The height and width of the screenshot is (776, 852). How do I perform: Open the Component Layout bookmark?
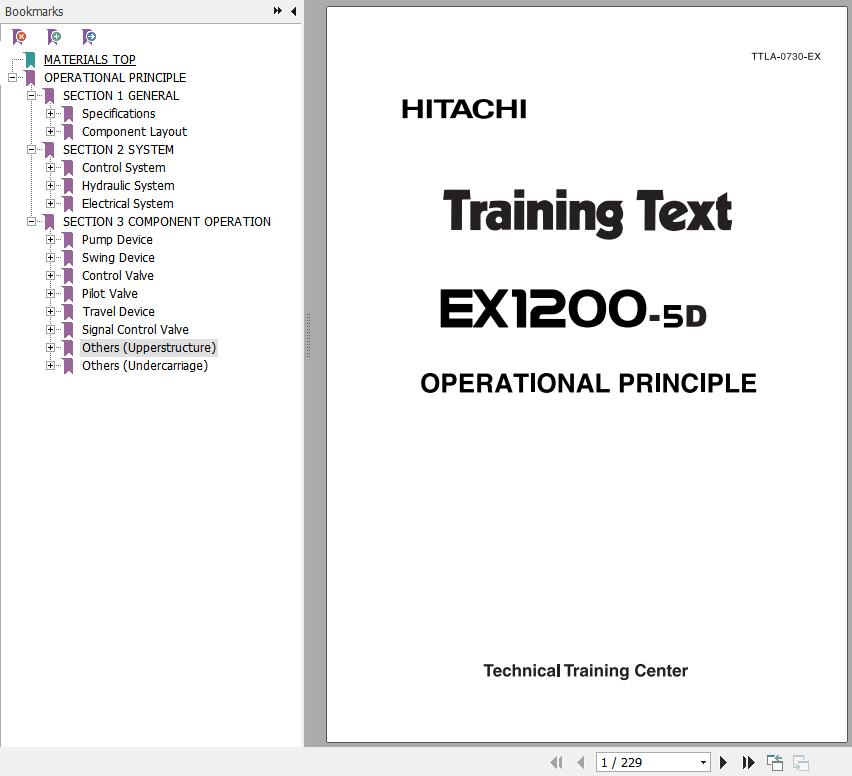(x=134, y=132)
